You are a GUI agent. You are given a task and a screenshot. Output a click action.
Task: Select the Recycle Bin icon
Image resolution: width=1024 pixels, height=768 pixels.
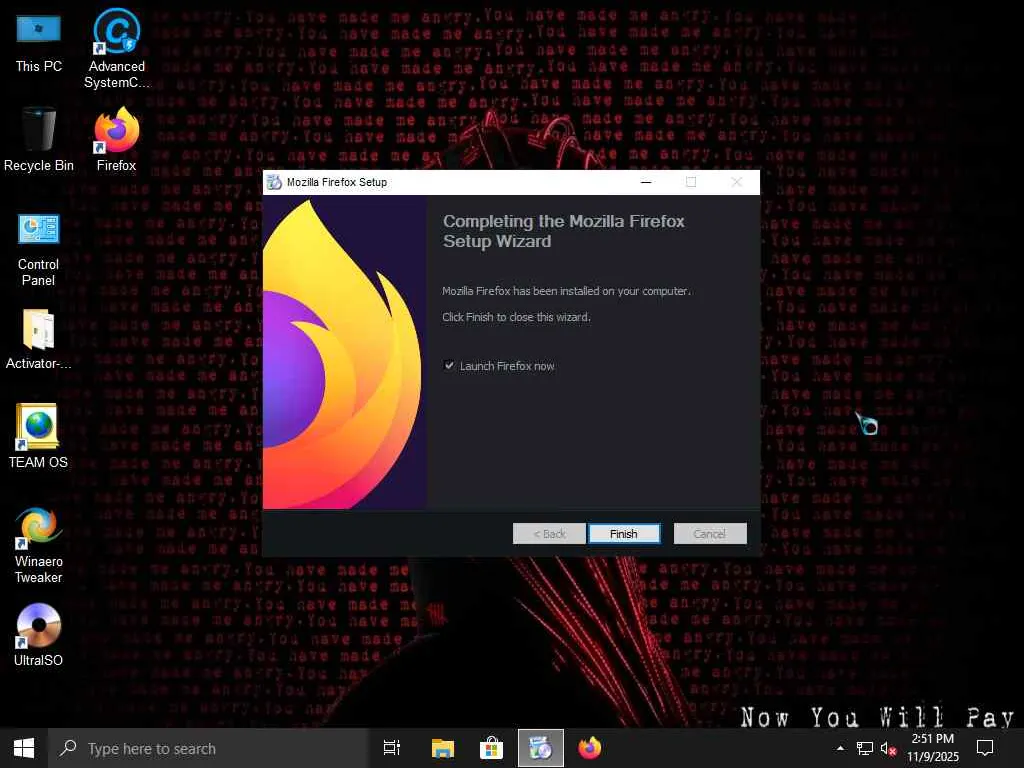coord(39,140)
